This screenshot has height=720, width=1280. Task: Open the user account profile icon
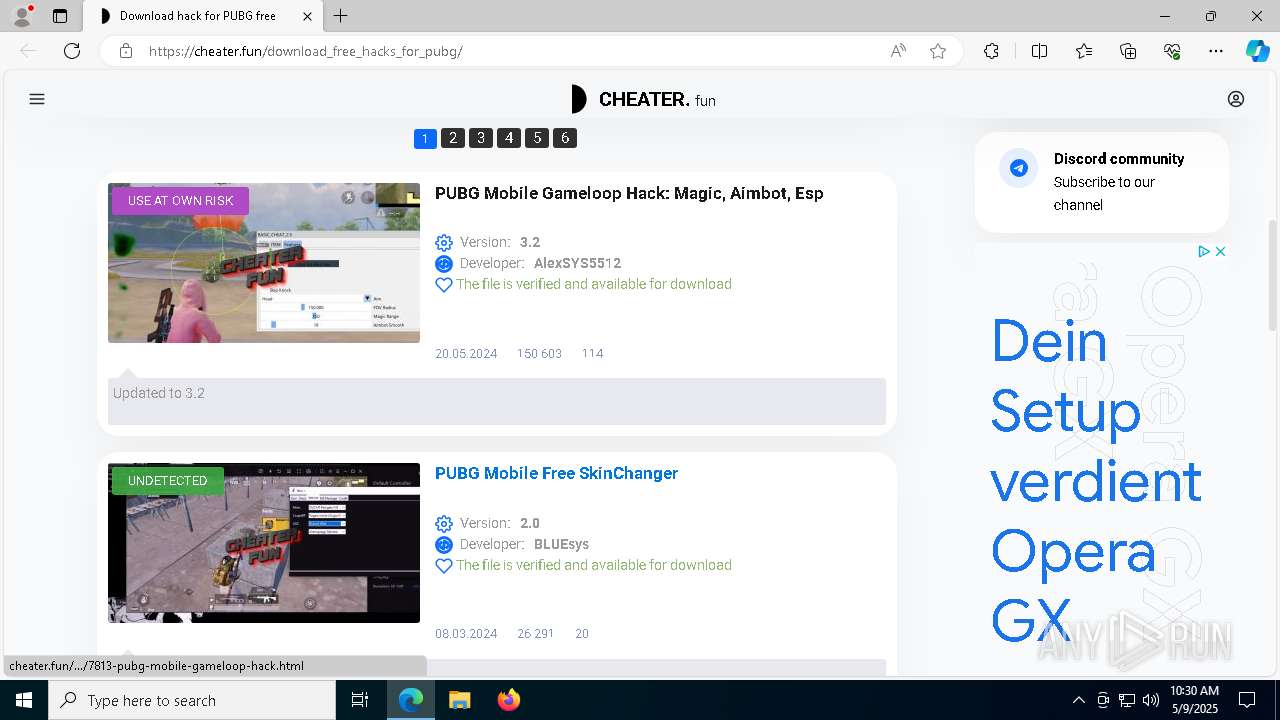click(x=1236, y=99)
